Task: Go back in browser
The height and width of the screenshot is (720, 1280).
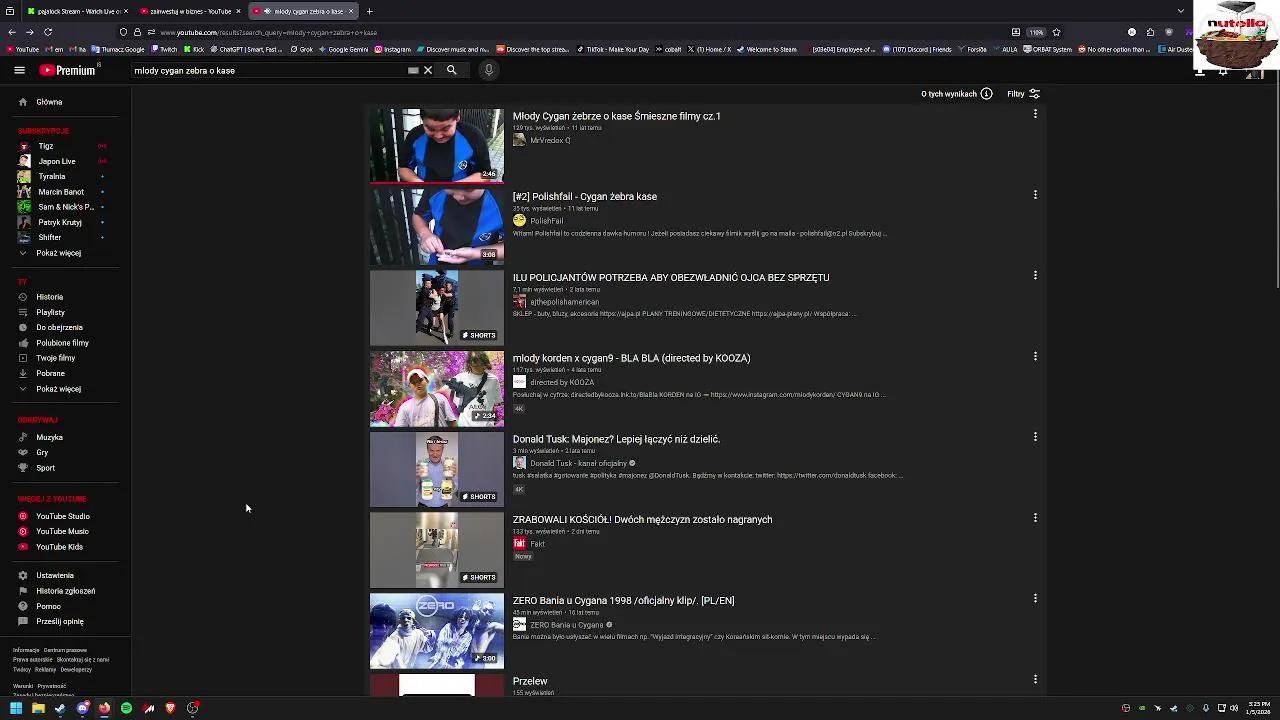Action: click(11, 32)
